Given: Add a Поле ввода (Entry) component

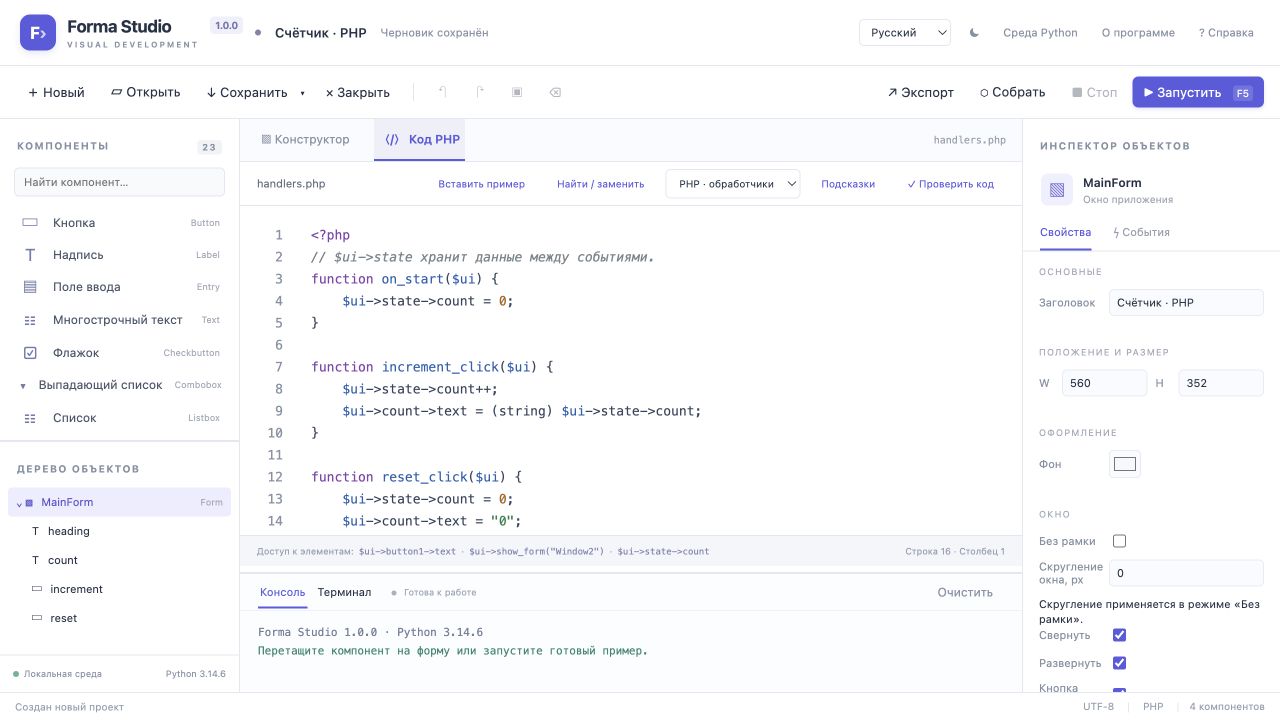Looking at the screenshot, I should tap(120, 287).
